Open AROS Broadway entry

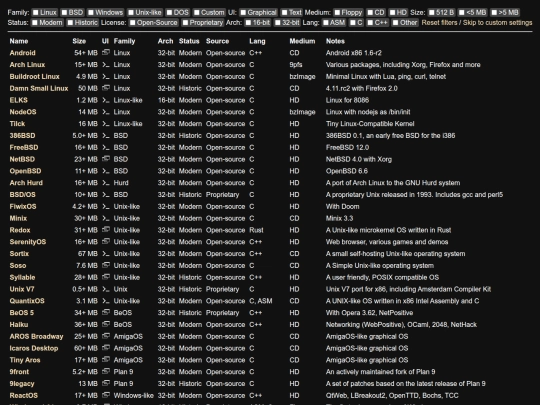[36, 336]
